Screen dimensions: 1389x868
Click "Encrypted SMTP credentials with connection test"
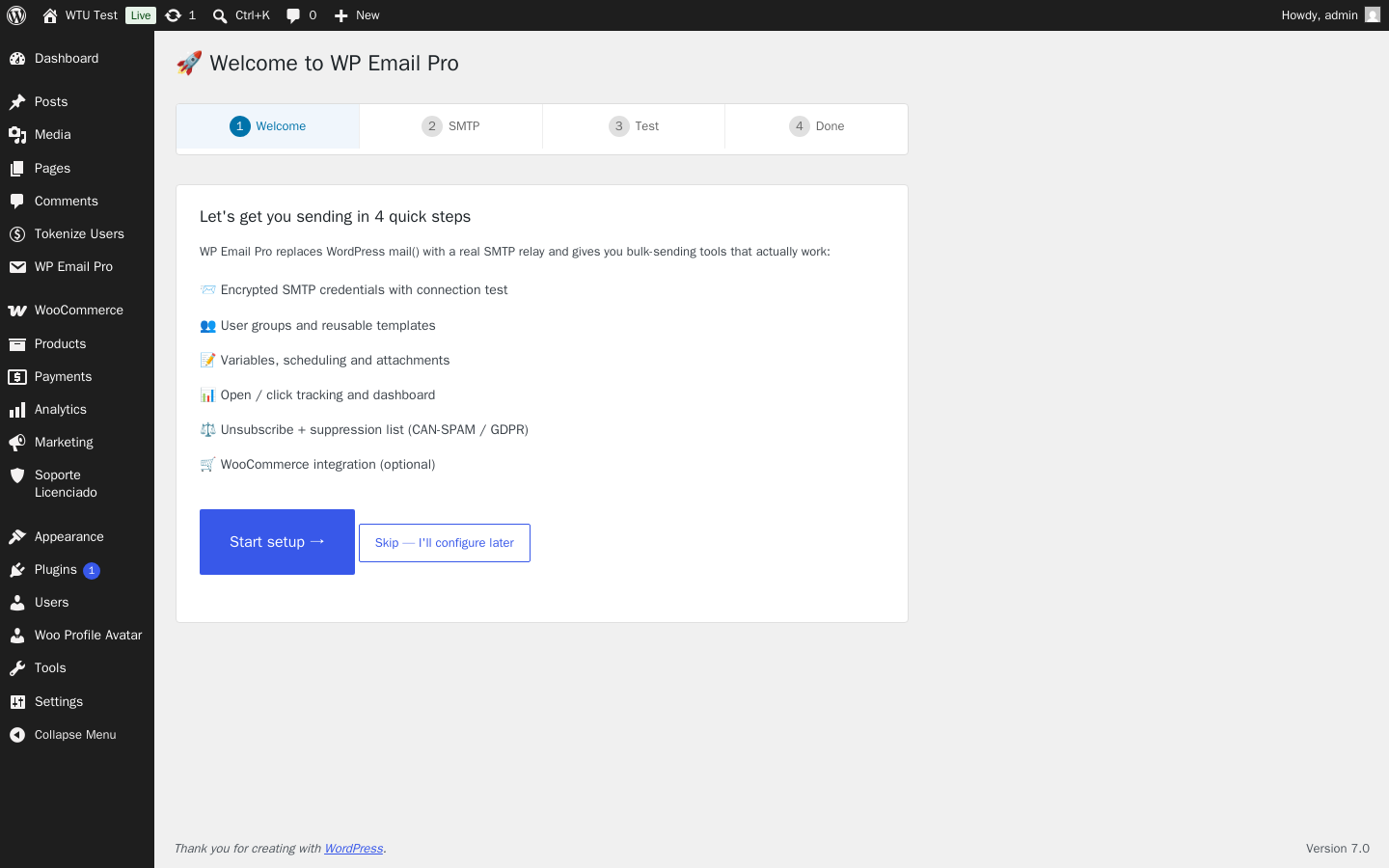(x=364, y=290)
